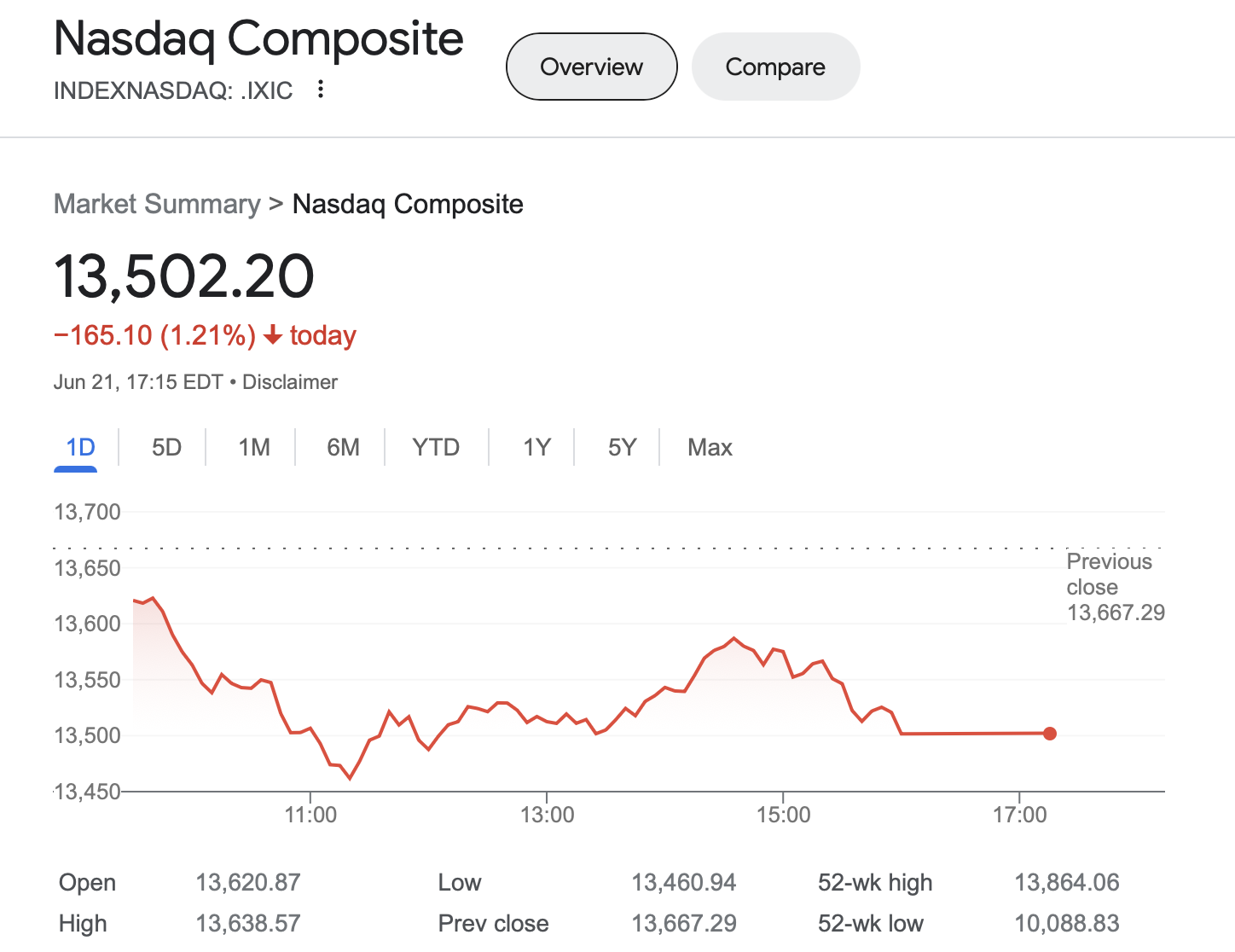
Task: Open the Market Summary breadcrumb link
Action: click(x=157, y=204)
